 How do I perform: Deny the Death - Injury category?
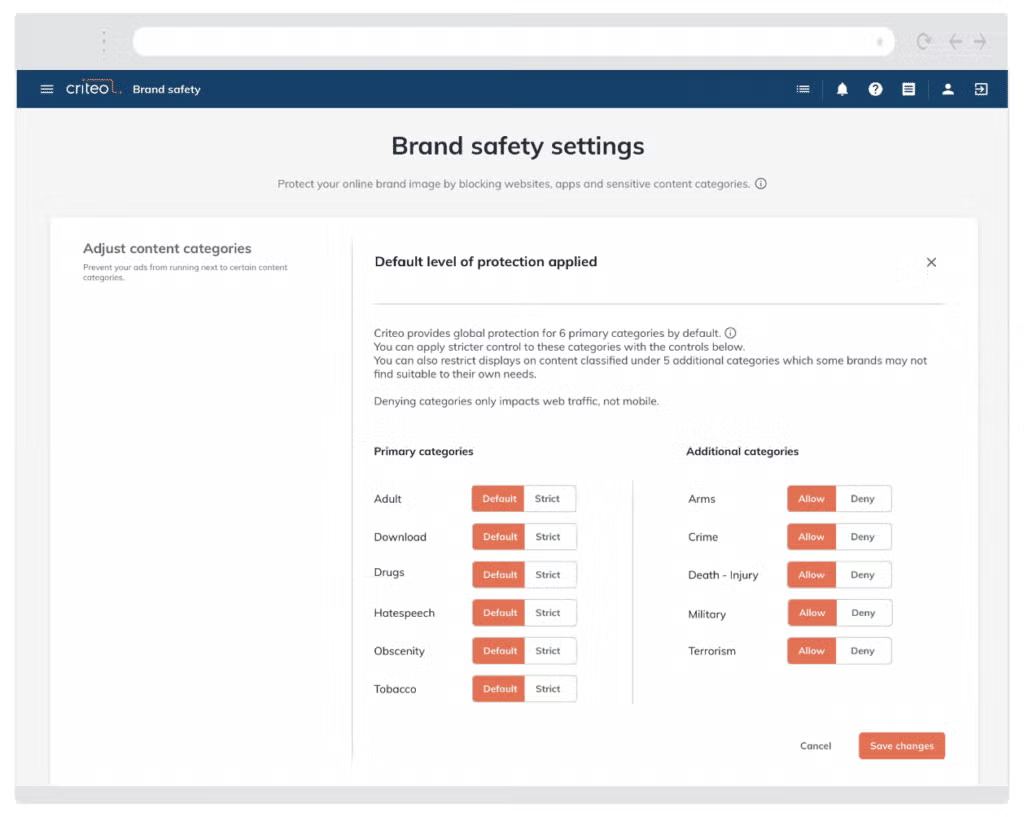[x=863, y=575]
